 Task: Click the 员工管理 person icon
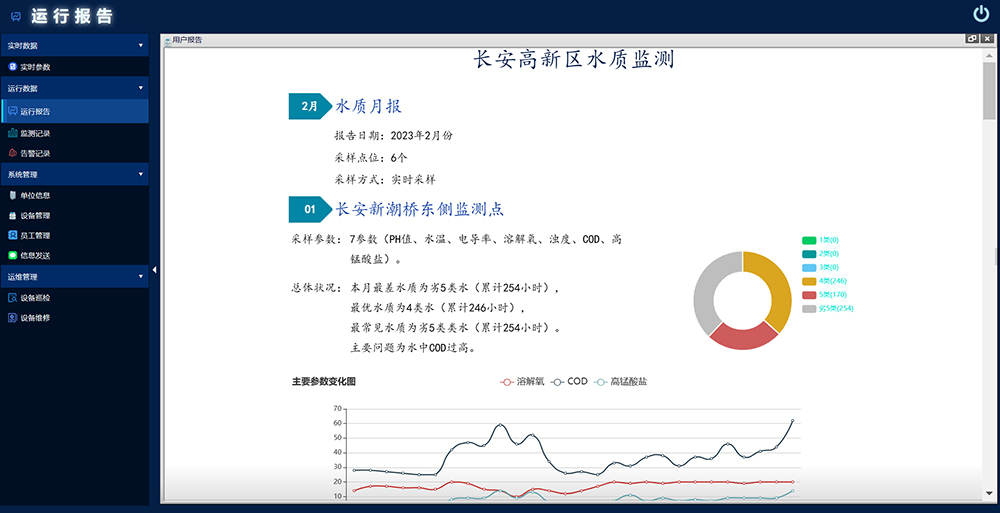(13, 235)
